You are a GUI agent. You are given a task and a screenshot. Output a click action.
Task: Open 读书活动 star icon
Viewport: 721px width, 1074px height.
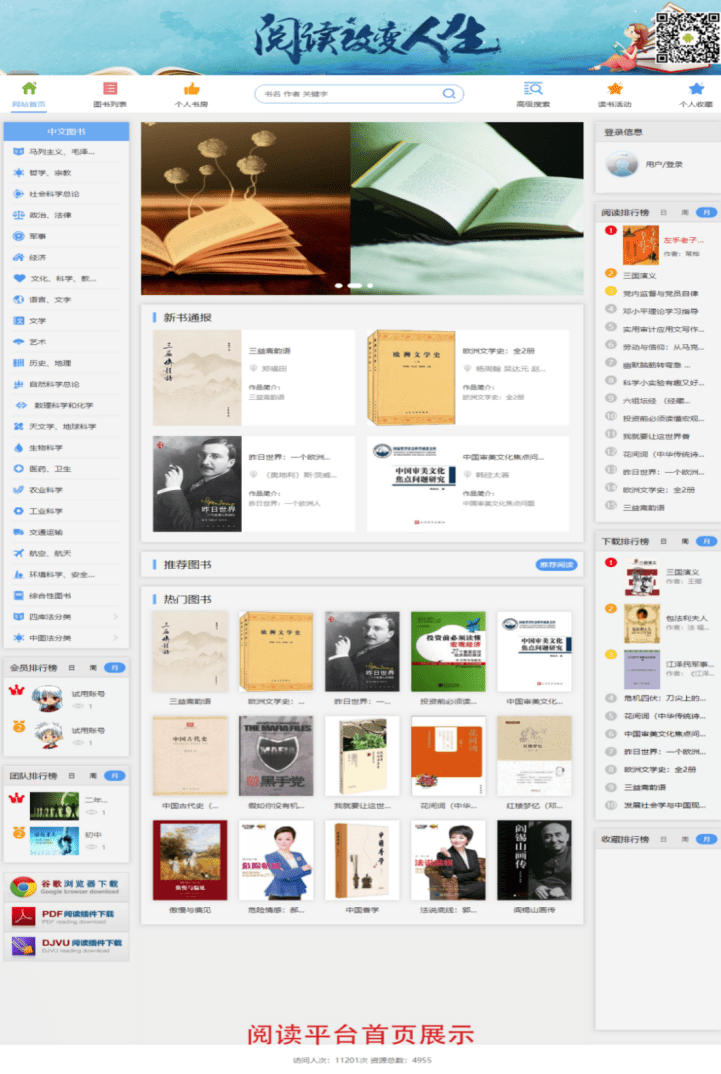tap(615, 88)
